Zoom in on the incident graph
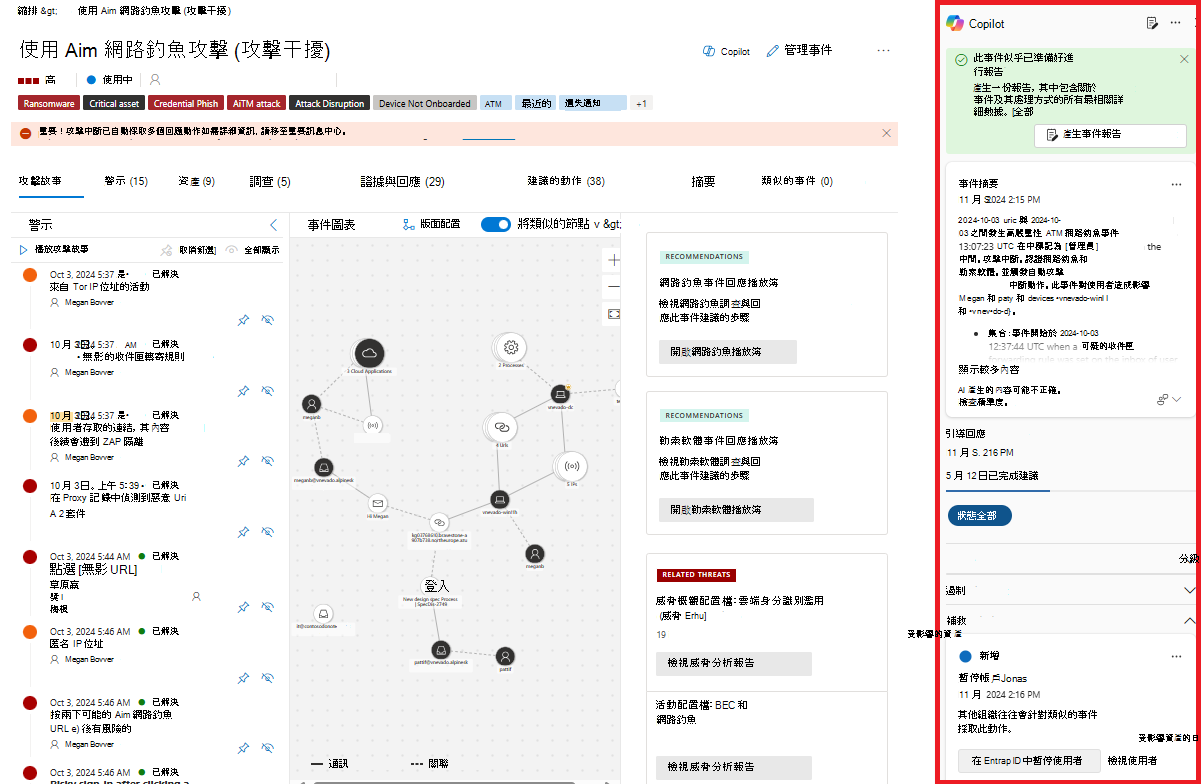 pyautogui.click(x=612, y=260)
